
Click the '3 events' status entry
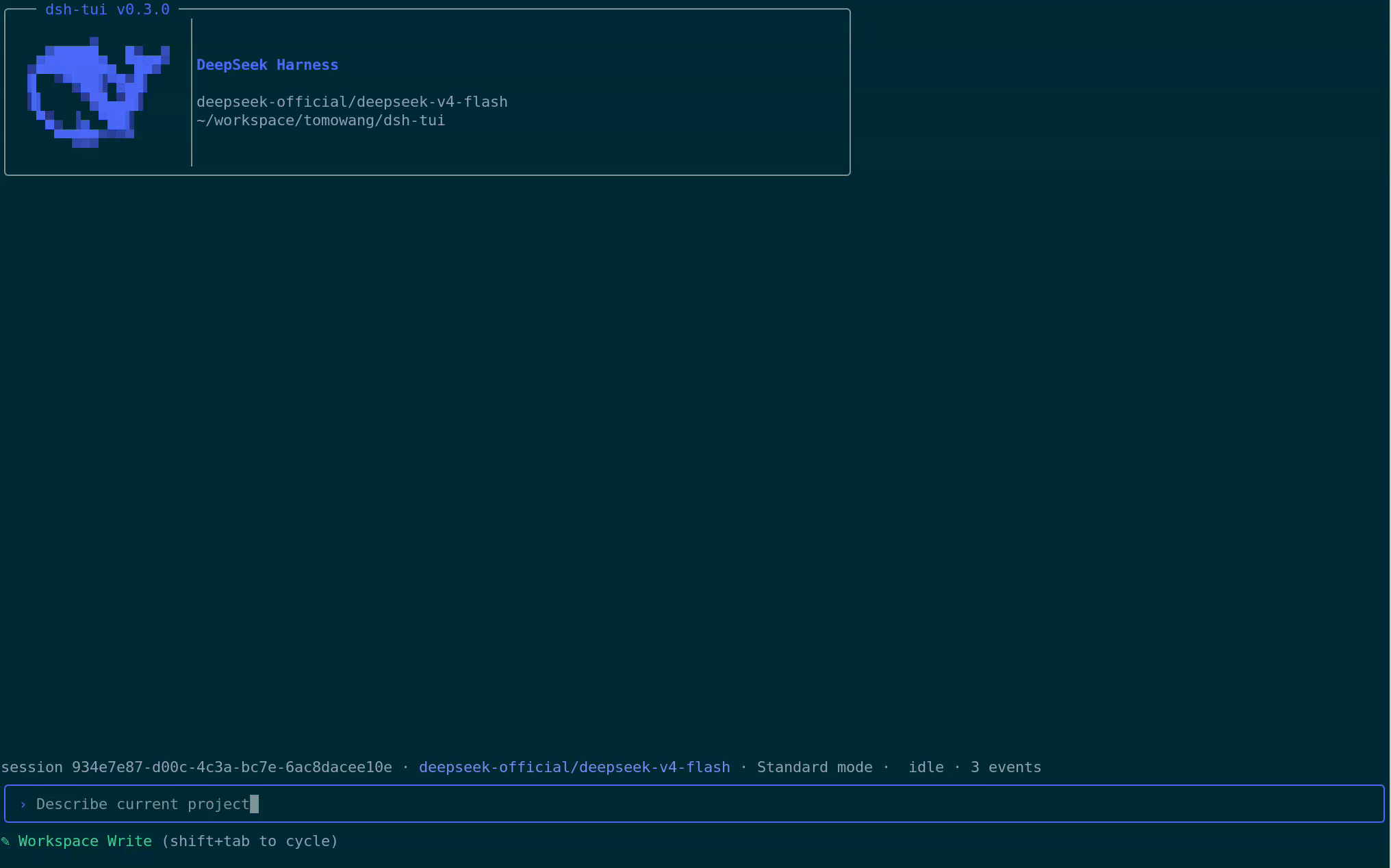(x=1006, y=767)
